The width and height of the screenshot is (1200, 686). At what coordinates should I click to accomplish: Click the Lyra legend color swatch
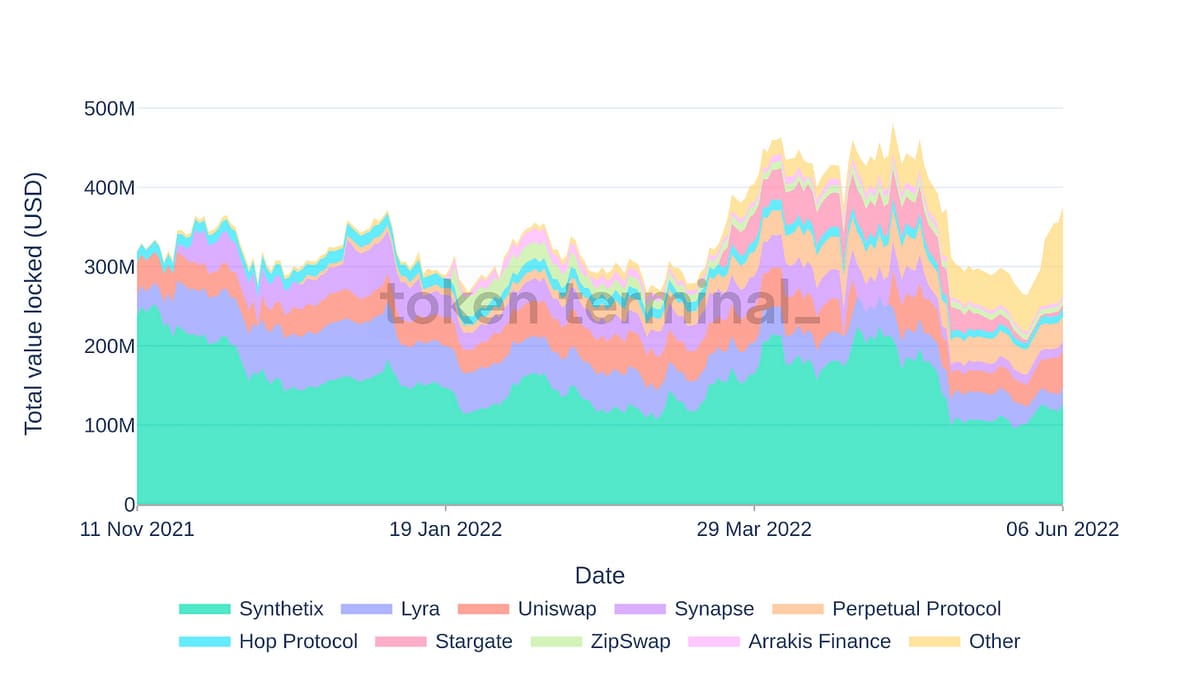coord(366,609)
